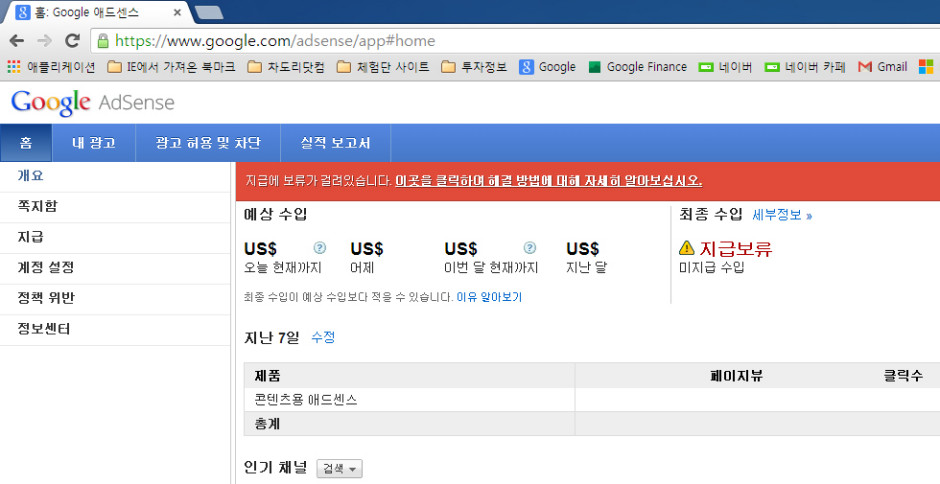Click the '지급보류' red text
This screenshot has width=940, height=484.
click(x=736, y=248)
